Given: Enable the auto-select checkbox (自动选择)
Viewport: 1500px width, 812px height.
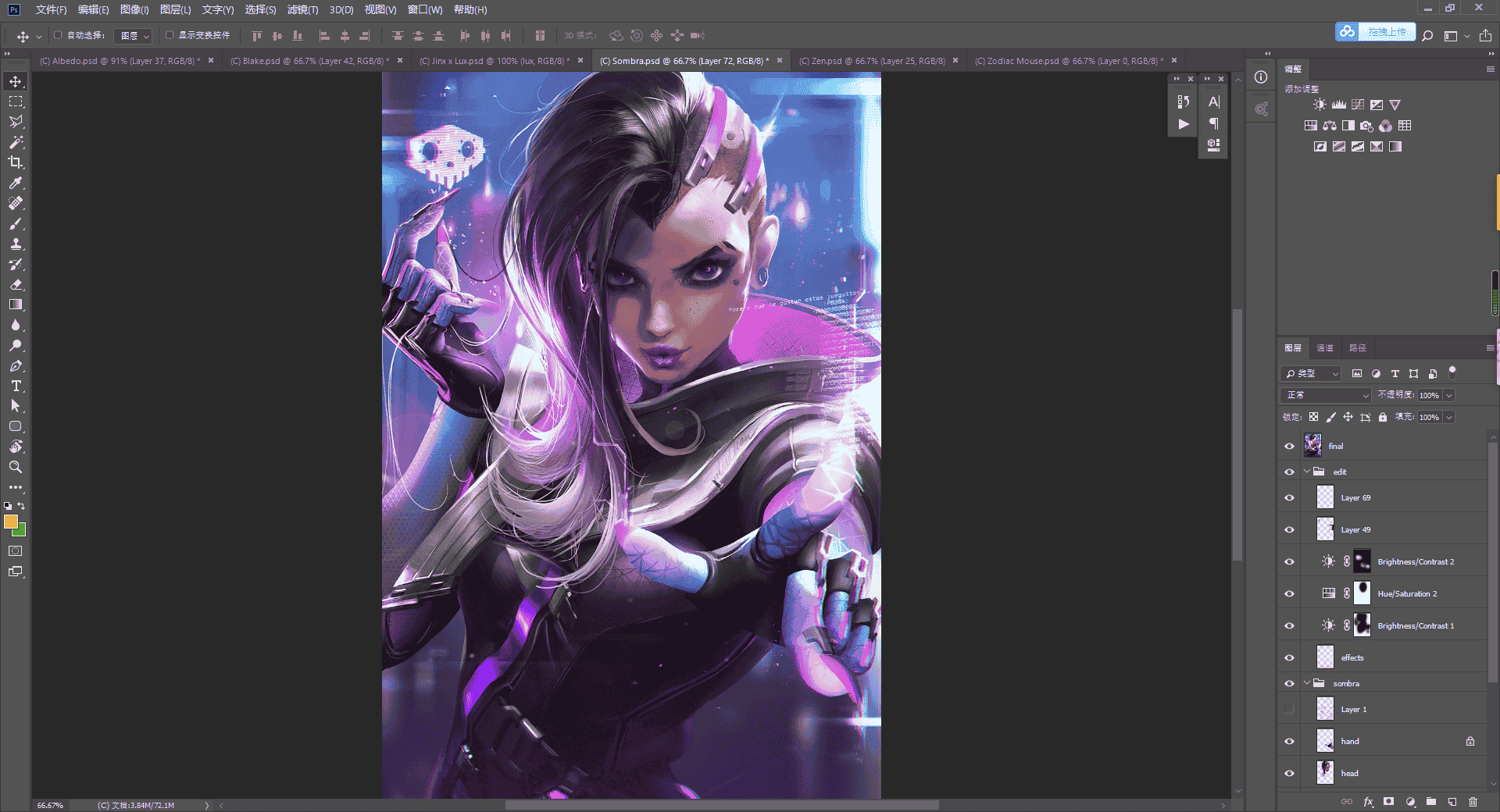Looking at the screenshot, I should (x=58, y=35).
